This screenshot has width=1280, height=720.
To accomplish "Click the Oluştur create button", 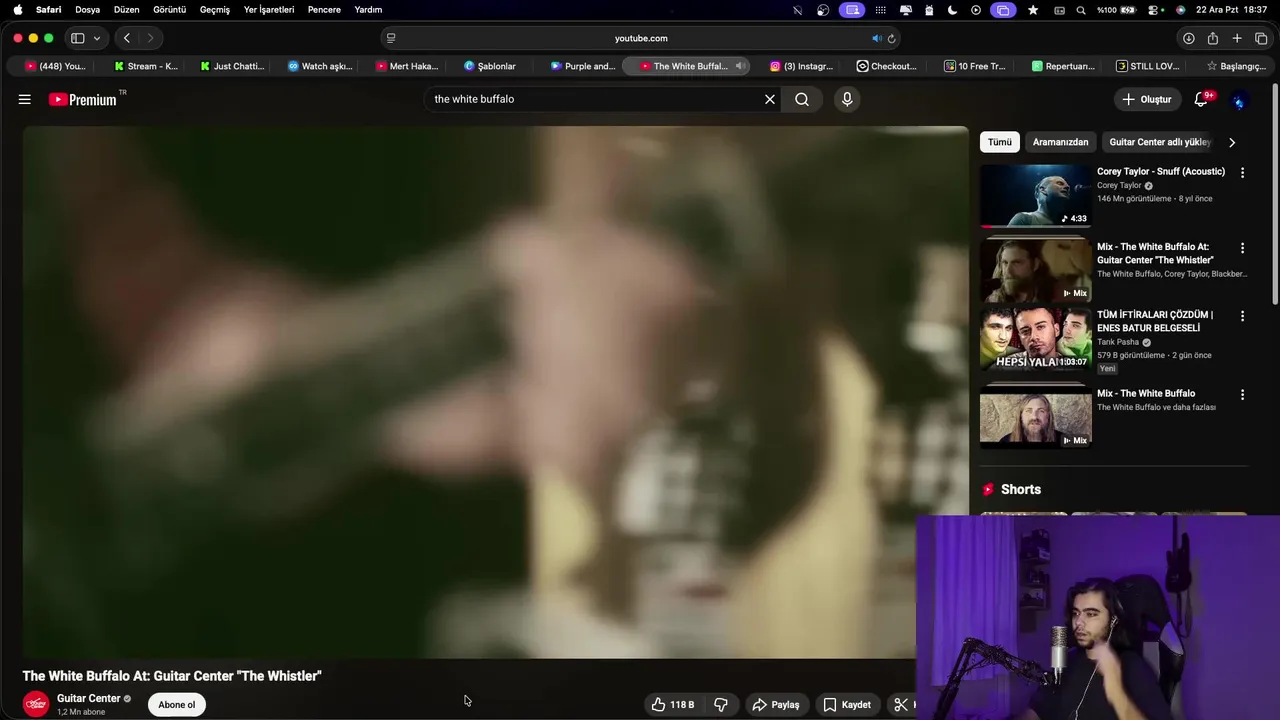I will pos(1147,99).
